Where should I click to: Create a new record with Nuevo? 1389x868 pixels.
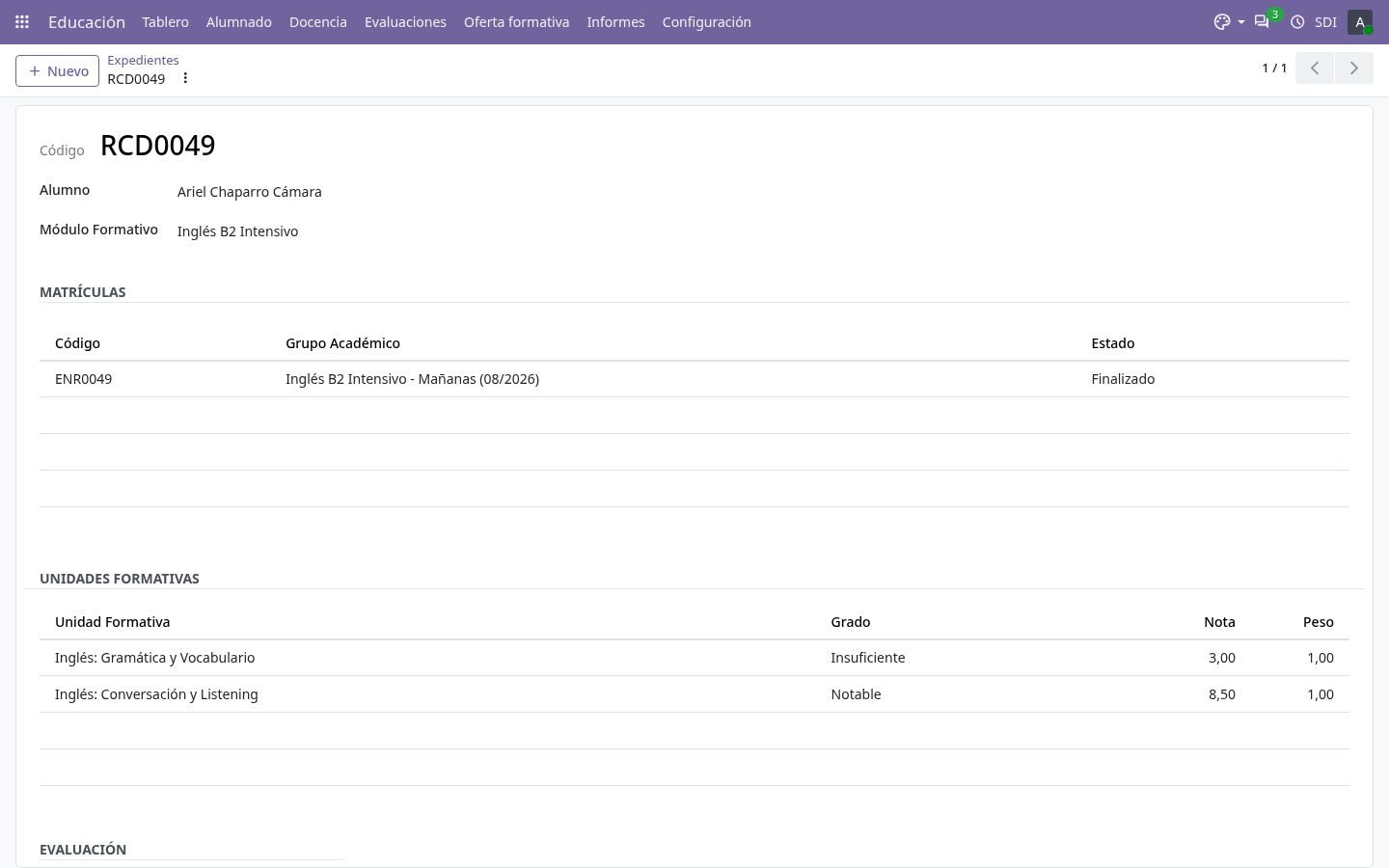[57, 70]
